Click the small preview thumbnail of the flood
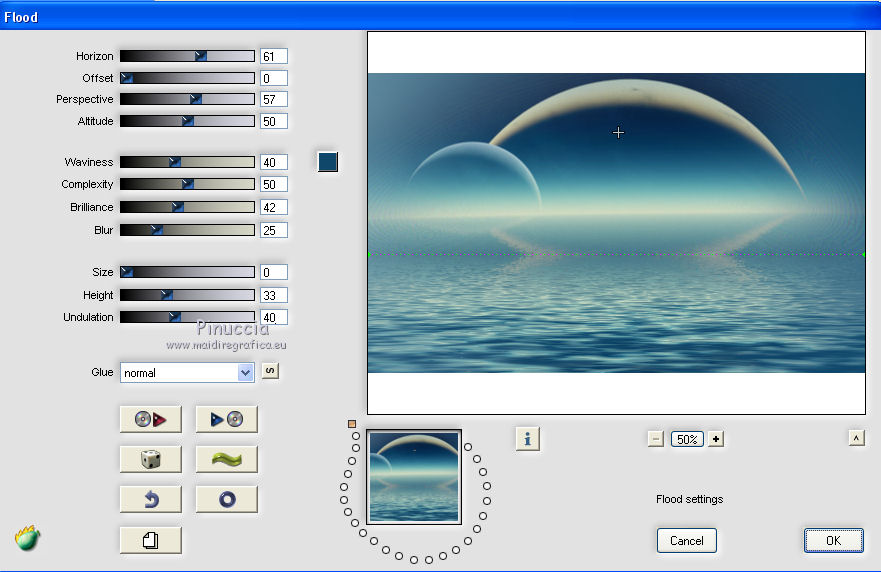 [414, 477]
